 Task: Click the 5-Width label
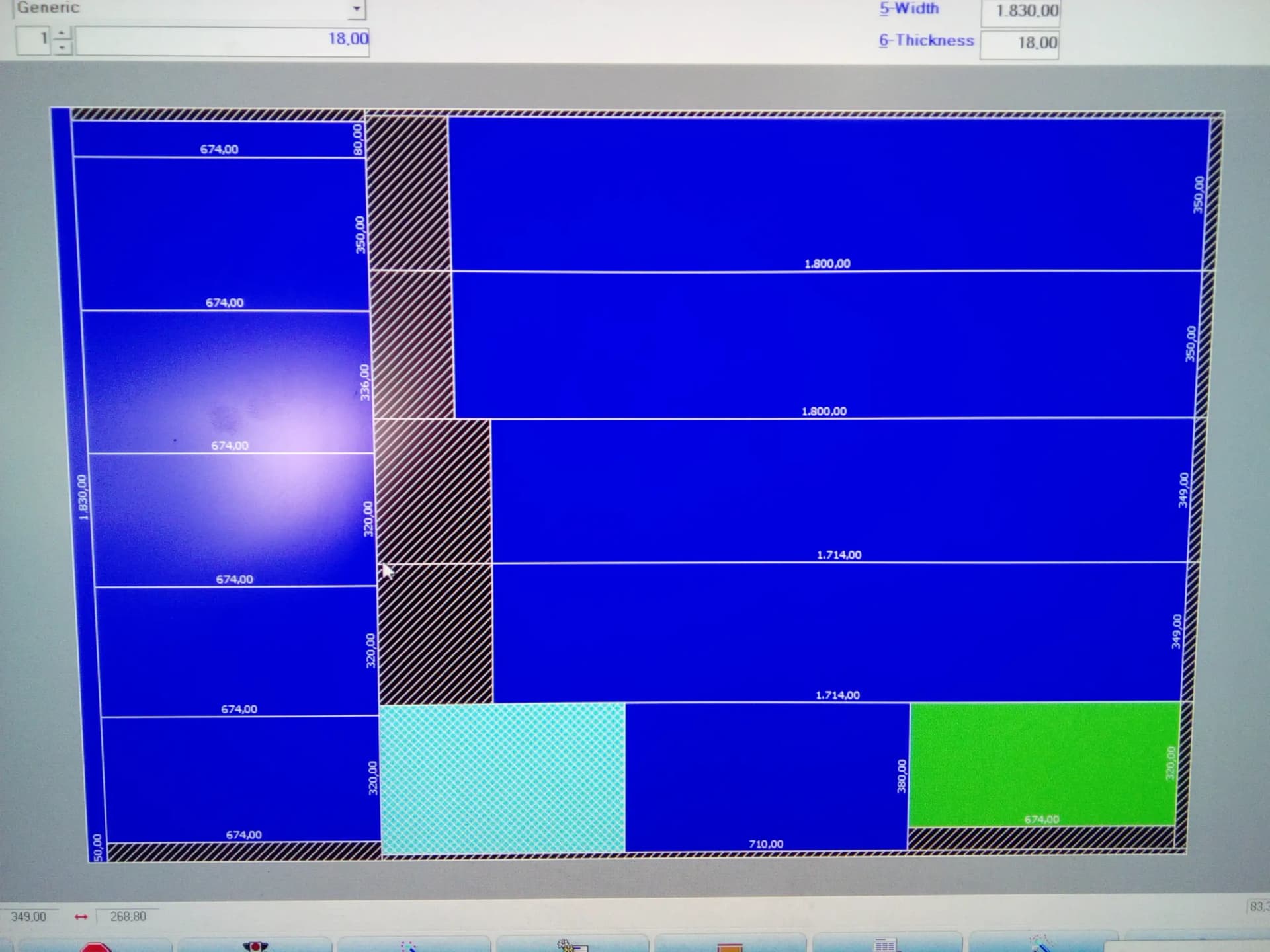tap(909, 9)
